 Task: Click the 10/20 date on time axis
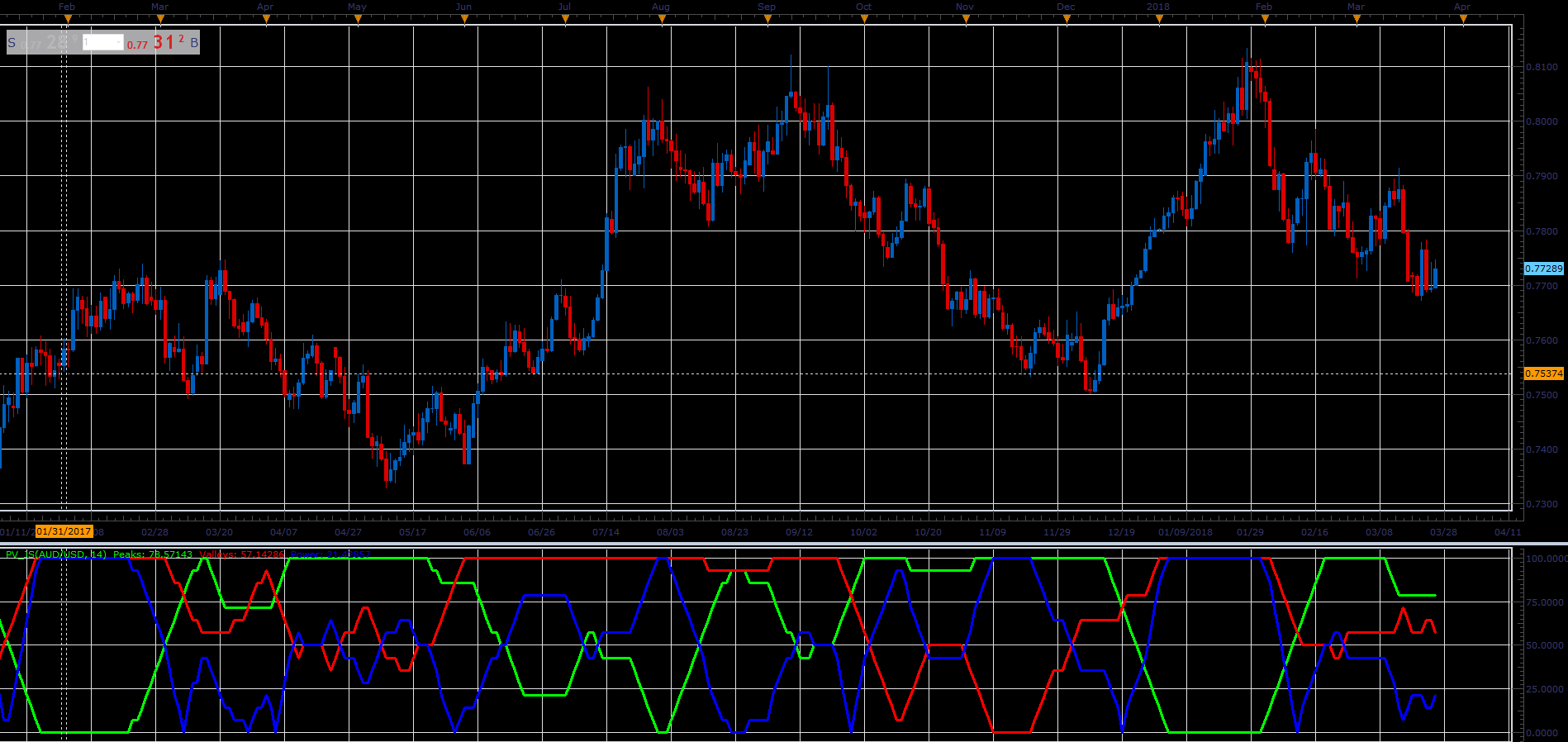coord(928,532)
